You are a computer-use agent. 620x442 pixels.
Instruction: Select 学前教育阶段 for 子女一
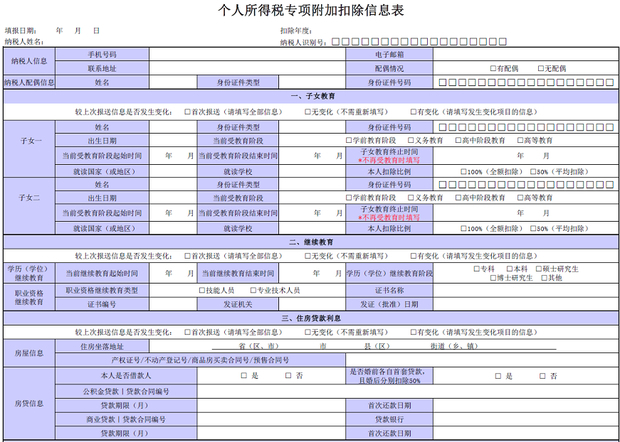[x=349, y=140]
